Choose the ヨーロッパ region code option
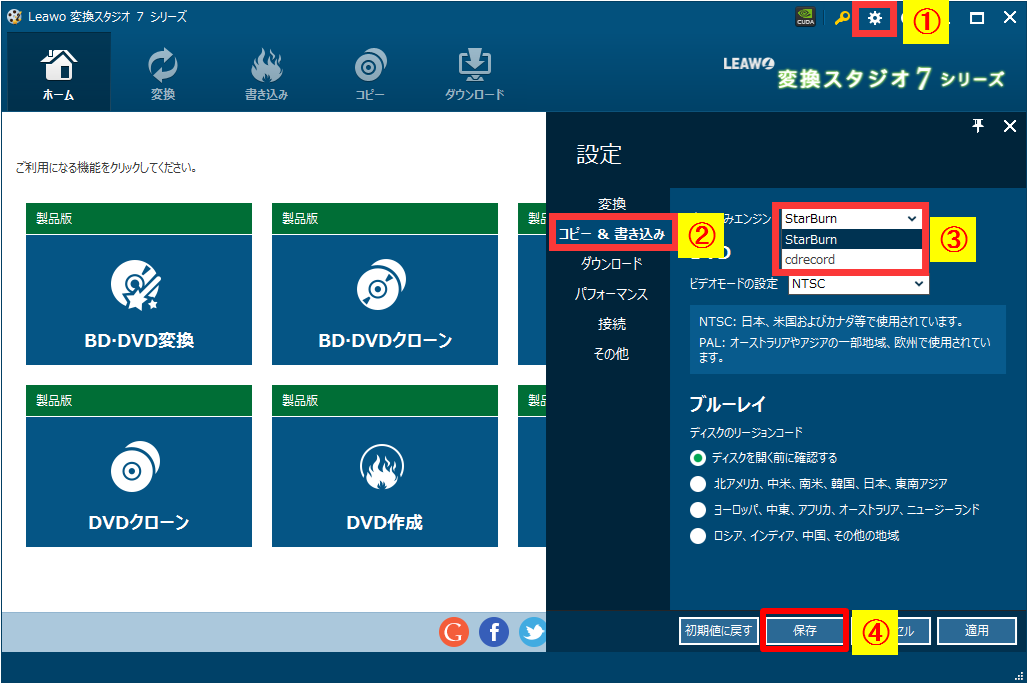The width and height of the screenshot is (1027, 683). pos(698,510)
